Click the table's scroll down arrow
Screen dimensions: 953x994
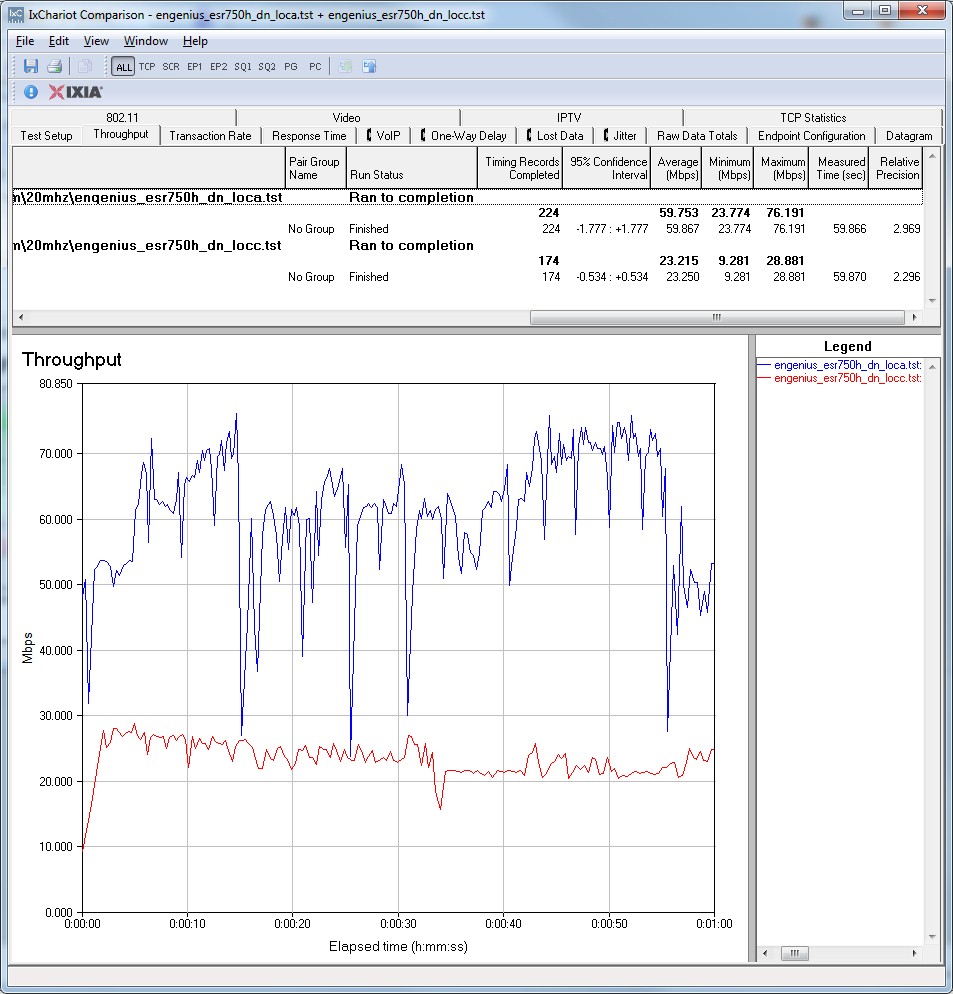pos(932,301)
